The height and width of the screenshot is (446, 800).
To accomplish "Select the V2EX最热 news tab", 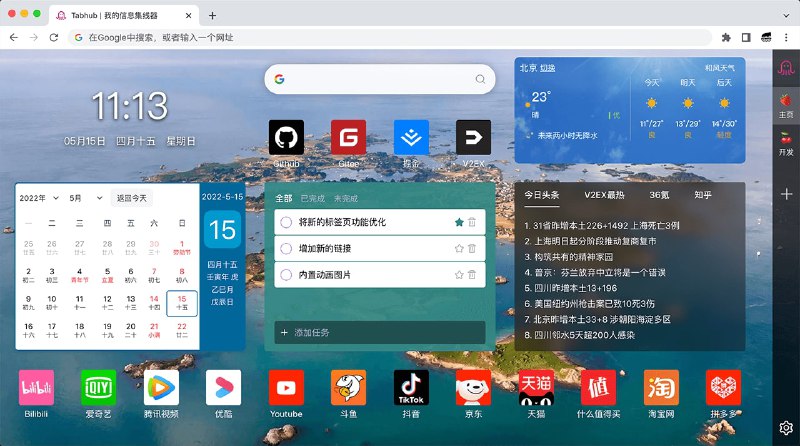I will click(604, 195).
